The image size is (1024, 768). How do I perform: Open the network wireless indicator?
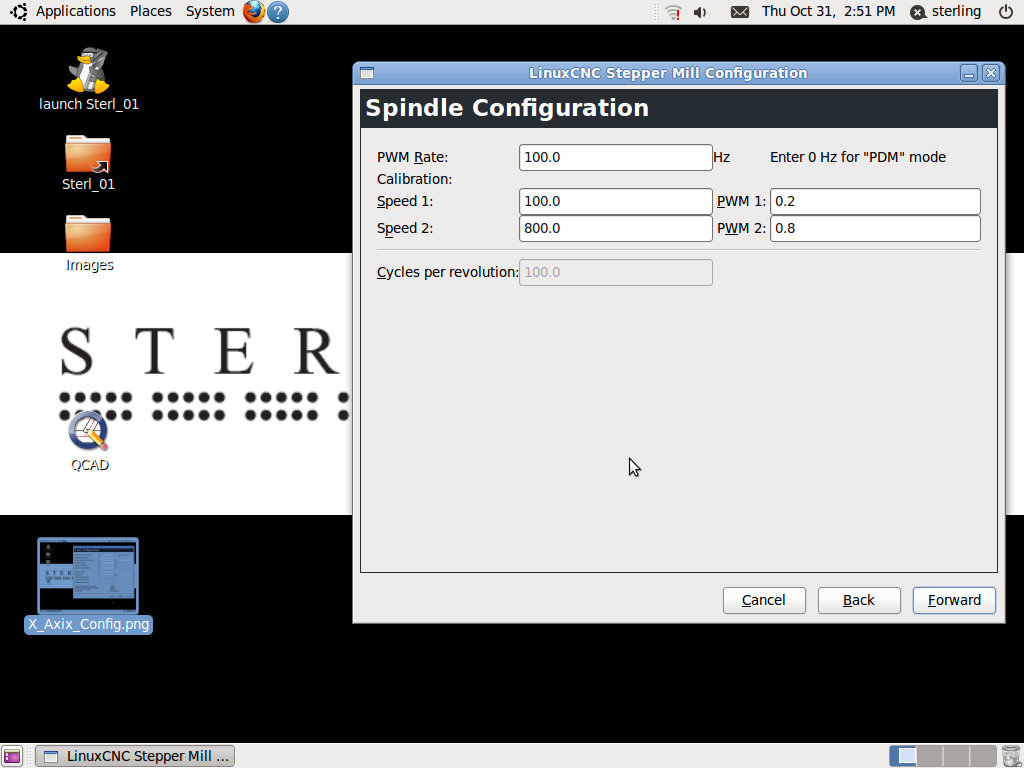[673, 12]
